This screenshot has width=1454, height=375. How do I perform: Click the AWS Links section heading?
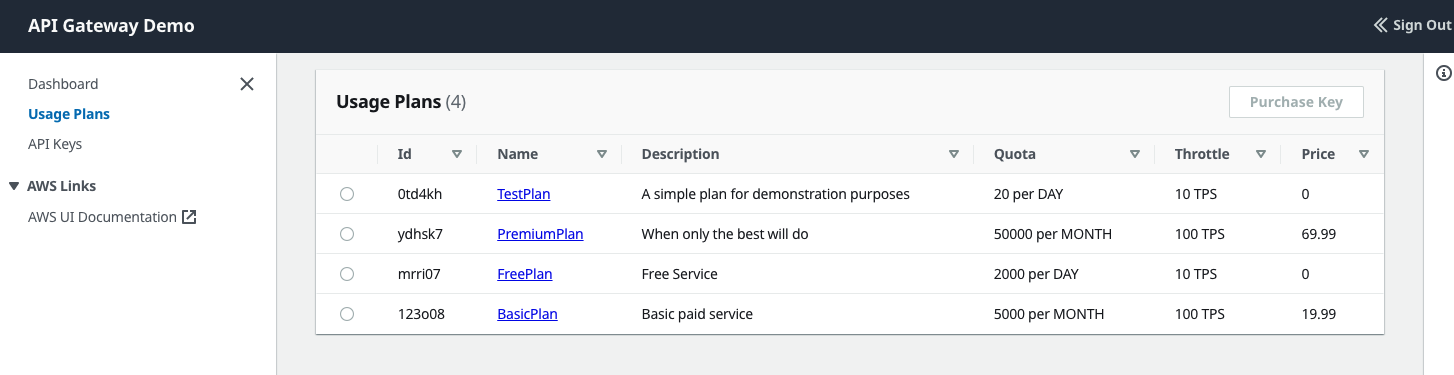pyautogui.click(x=62, y=186)
